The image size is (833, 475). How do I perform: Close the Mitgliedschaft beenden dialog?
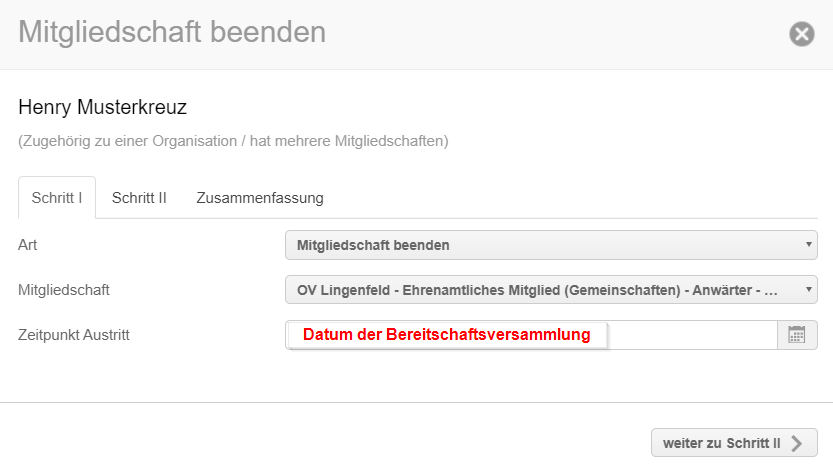pyautogui.click(x=802, y=34)
